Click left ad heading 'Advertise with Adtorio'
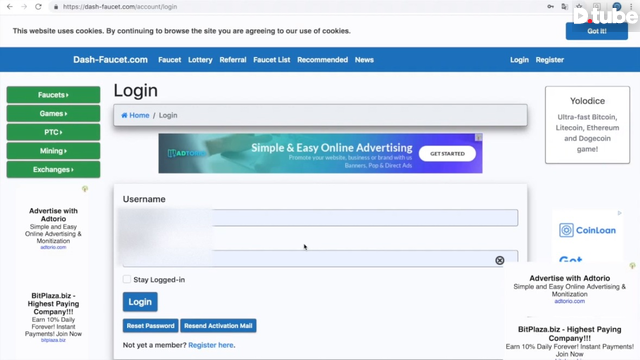 (53, 215)
